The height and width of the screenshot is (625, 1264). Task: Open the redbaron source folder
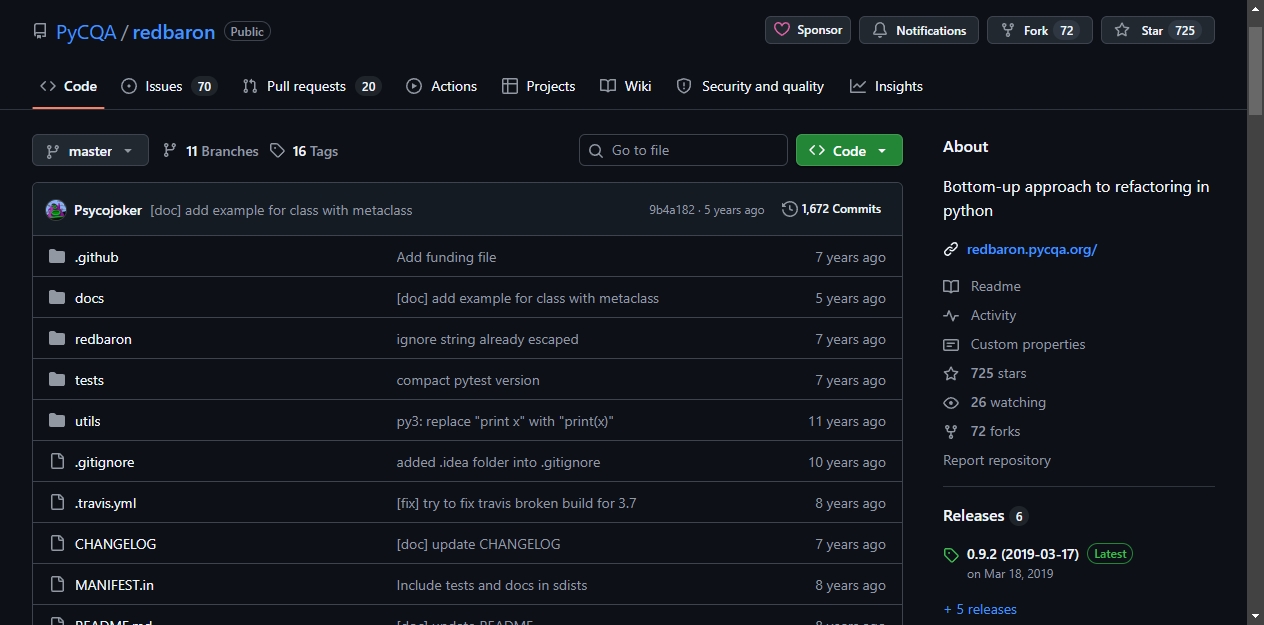pyautogui.click(x=103, y=339)
